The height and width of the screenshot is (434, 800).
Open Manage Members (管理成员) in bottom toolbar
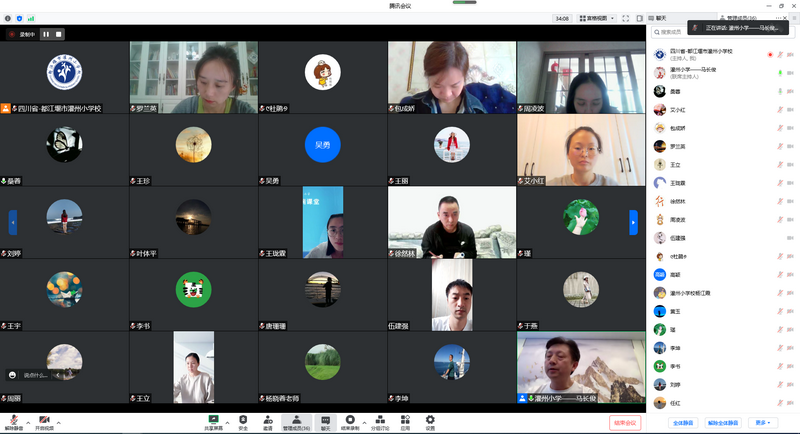(296, 421)
